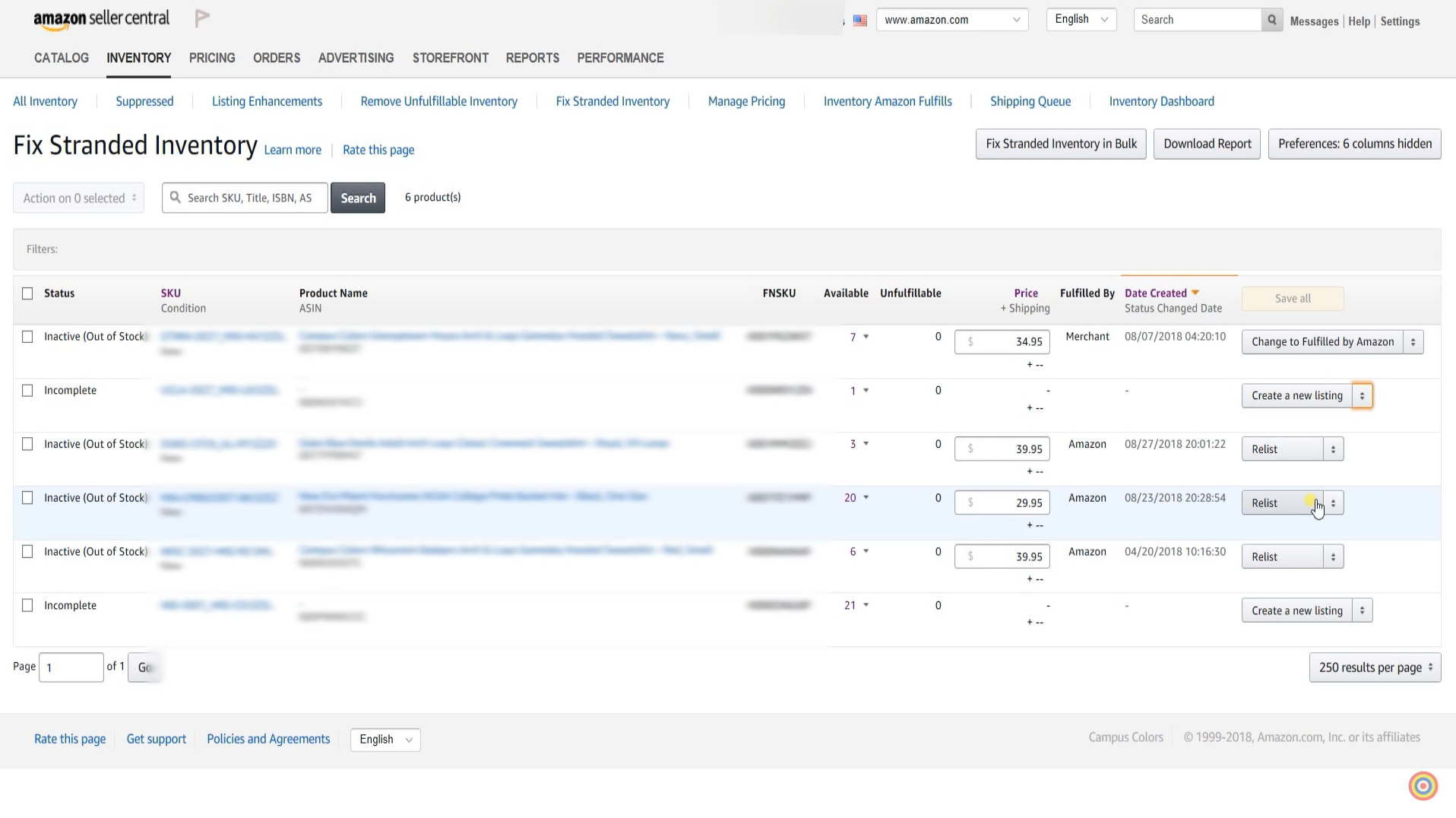Open the REPORTS menu
This screenshot has height=818, width=1456.
(533, 58)
